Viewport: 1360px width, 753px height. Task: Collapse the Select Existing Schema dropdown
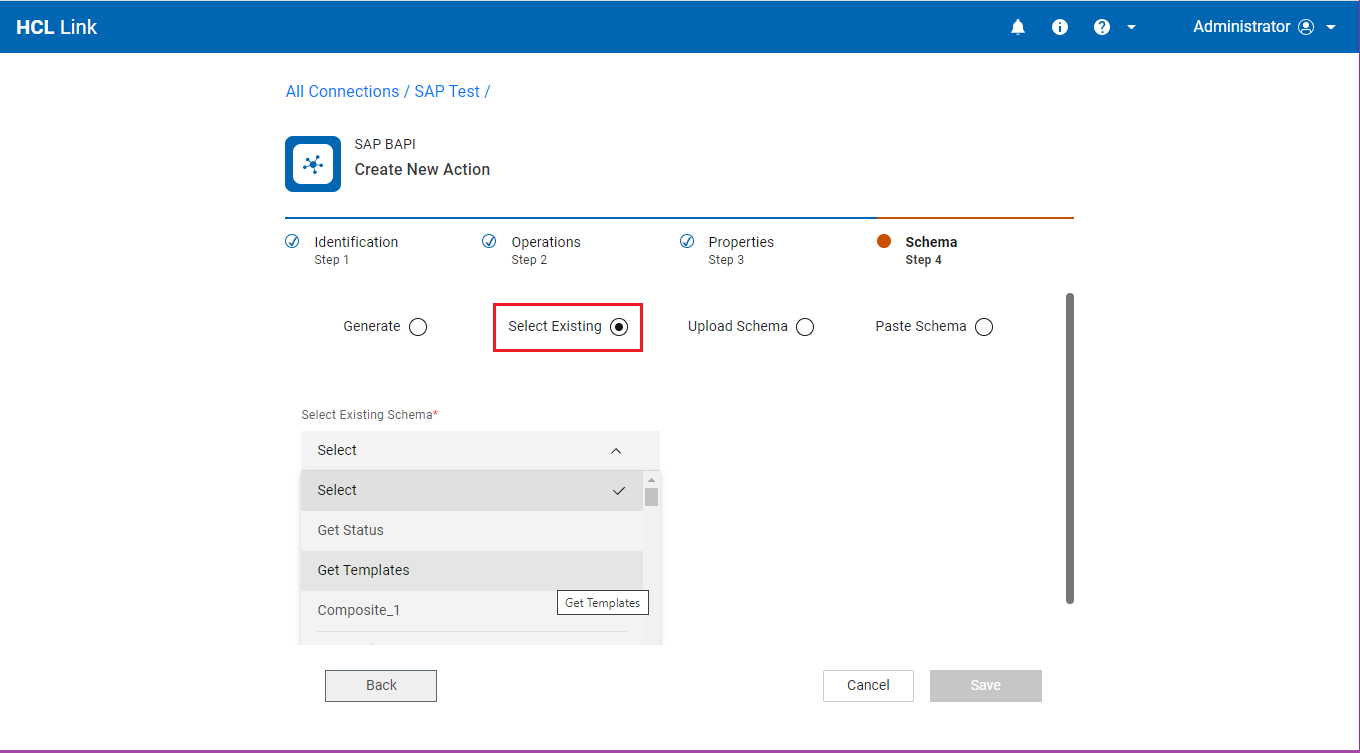[x=616, y=451]
